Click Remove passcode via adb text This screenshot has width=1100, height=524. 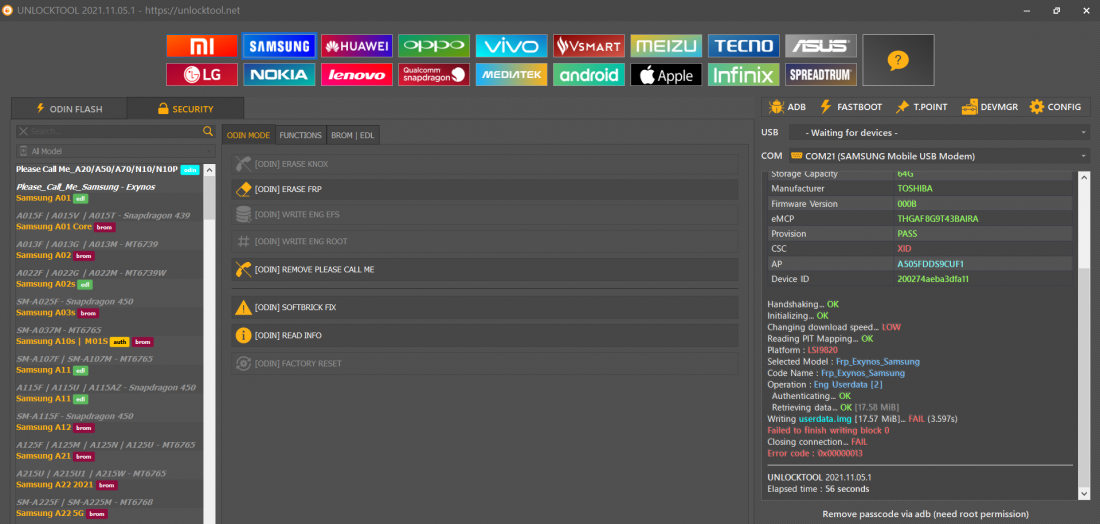[x=925, y=514]
